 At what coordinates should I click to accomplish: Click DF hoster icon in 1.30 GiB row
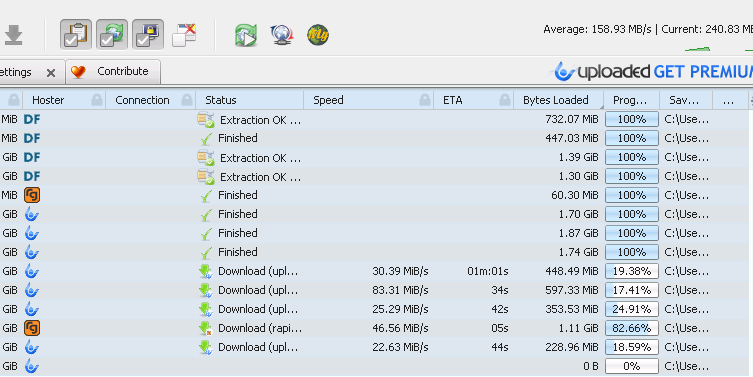tap(32, 176)
